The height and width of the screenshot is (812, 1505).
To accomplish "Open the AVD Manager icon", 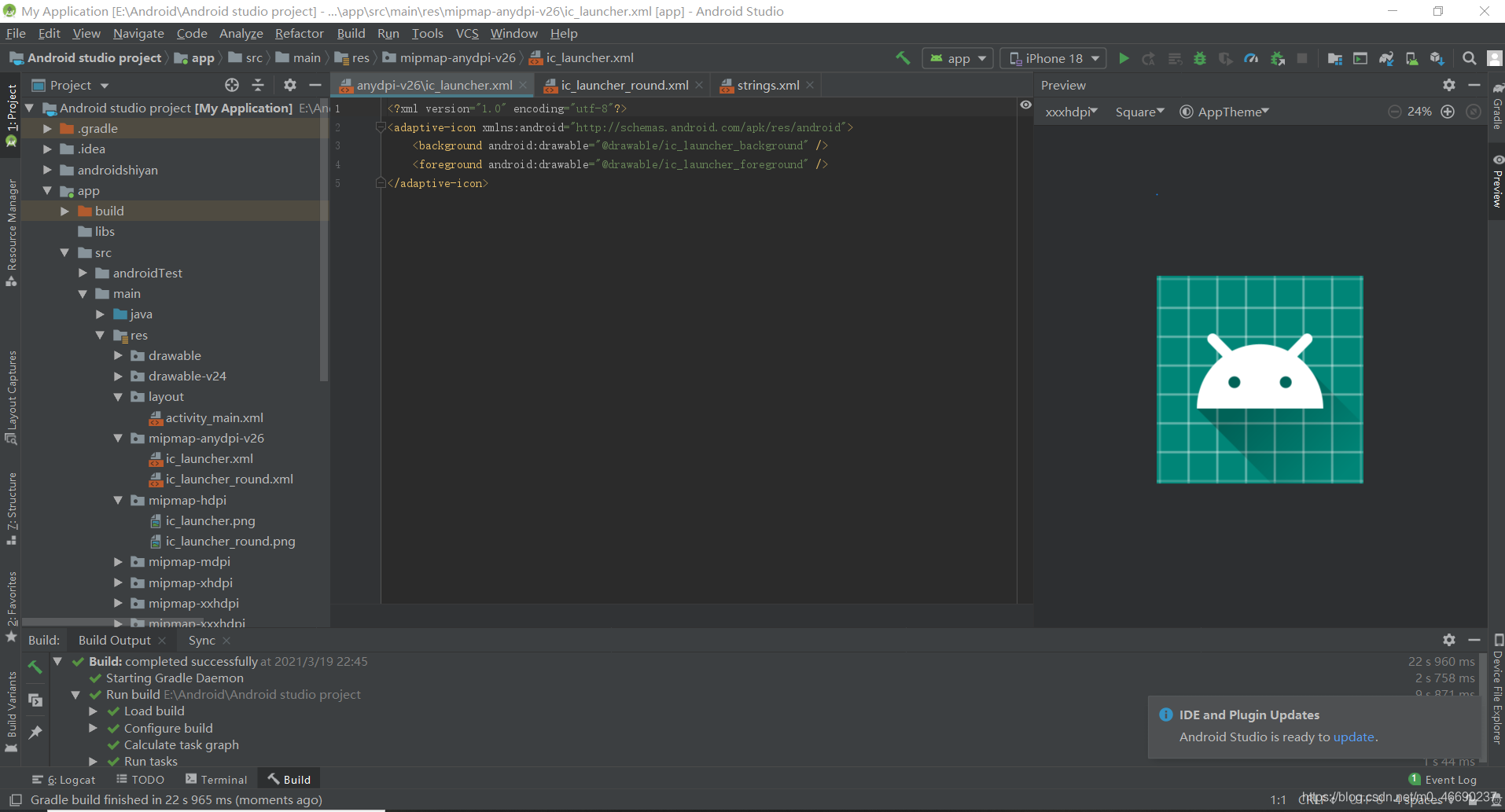I will tap(1411, 58).
